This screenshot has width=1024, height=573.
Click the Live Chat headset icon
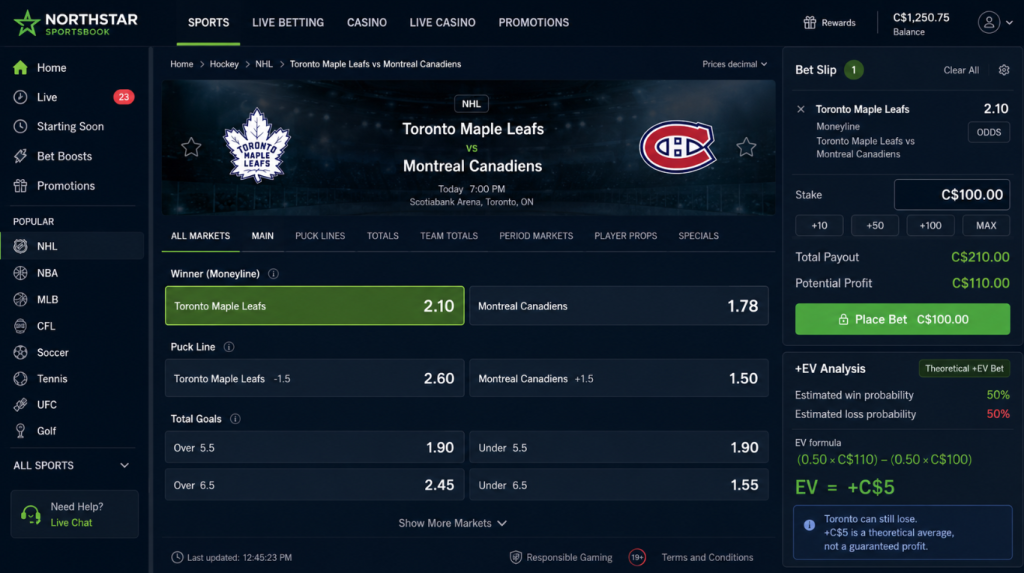(x=31, y=515)
